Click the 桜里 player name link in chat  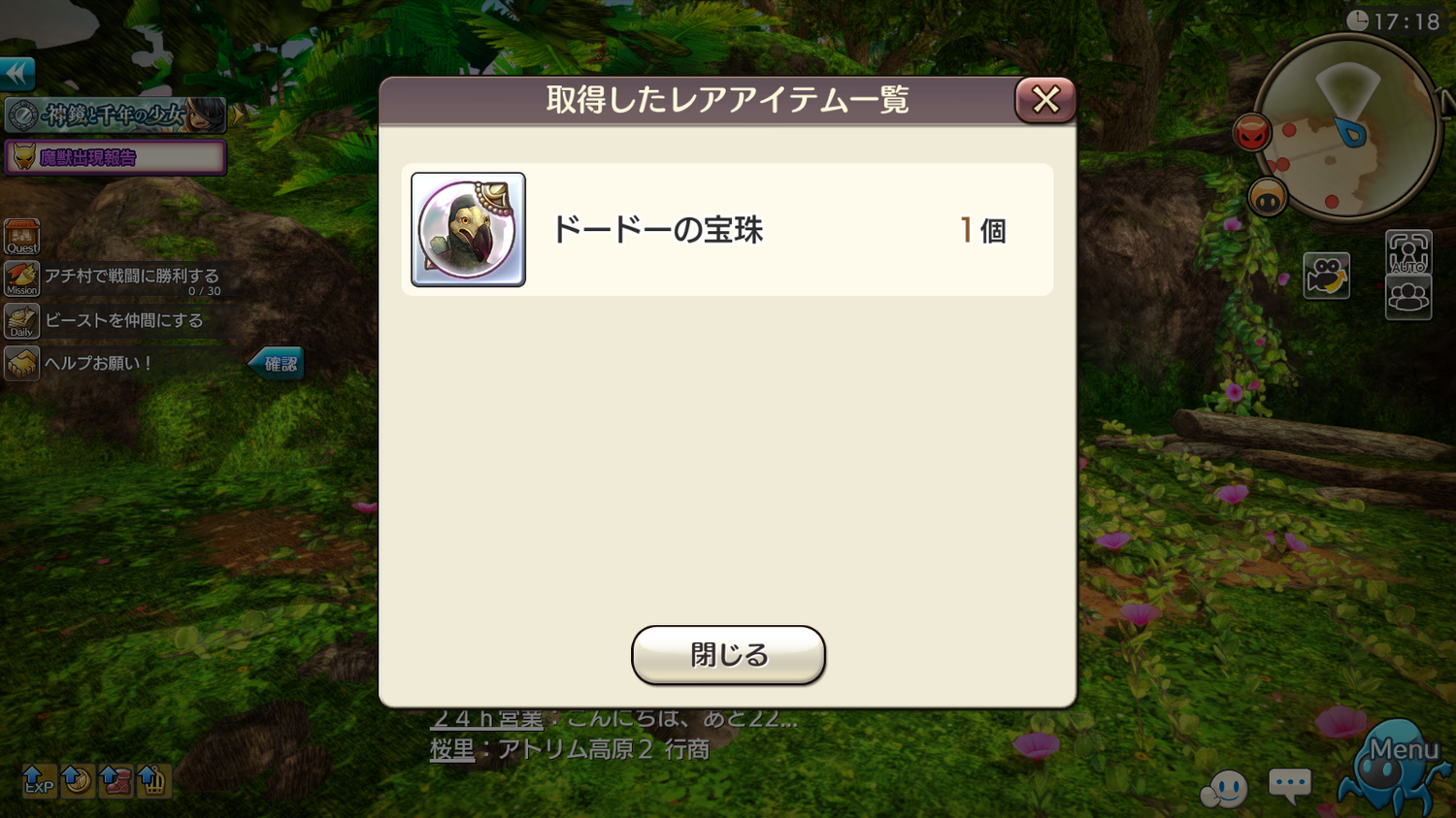coord(452,749)
